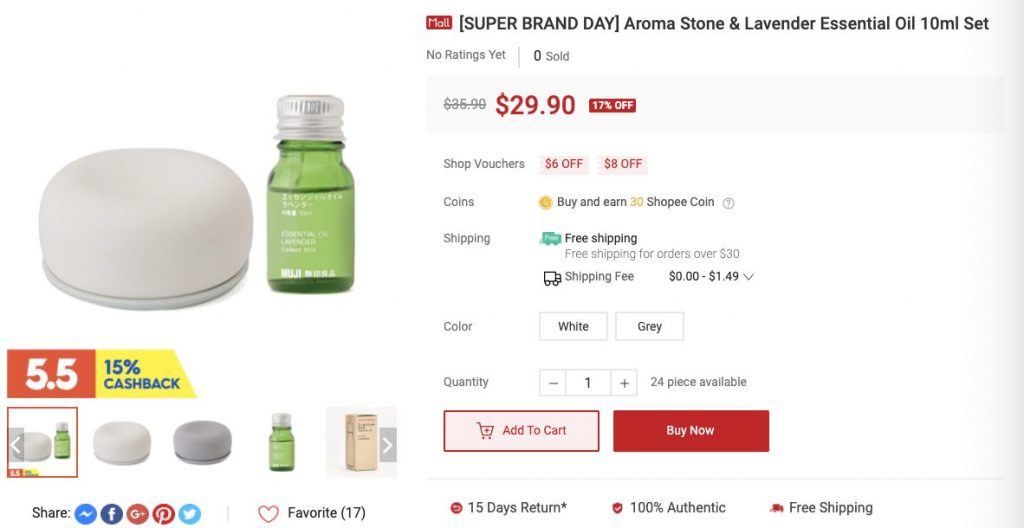Select White color option

573,327
